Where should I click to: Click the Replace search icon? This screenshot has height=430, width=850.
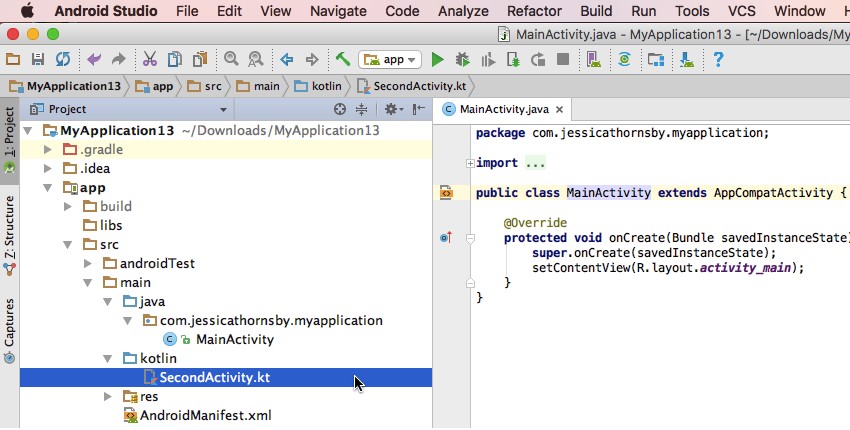click(x=255, y=59)
